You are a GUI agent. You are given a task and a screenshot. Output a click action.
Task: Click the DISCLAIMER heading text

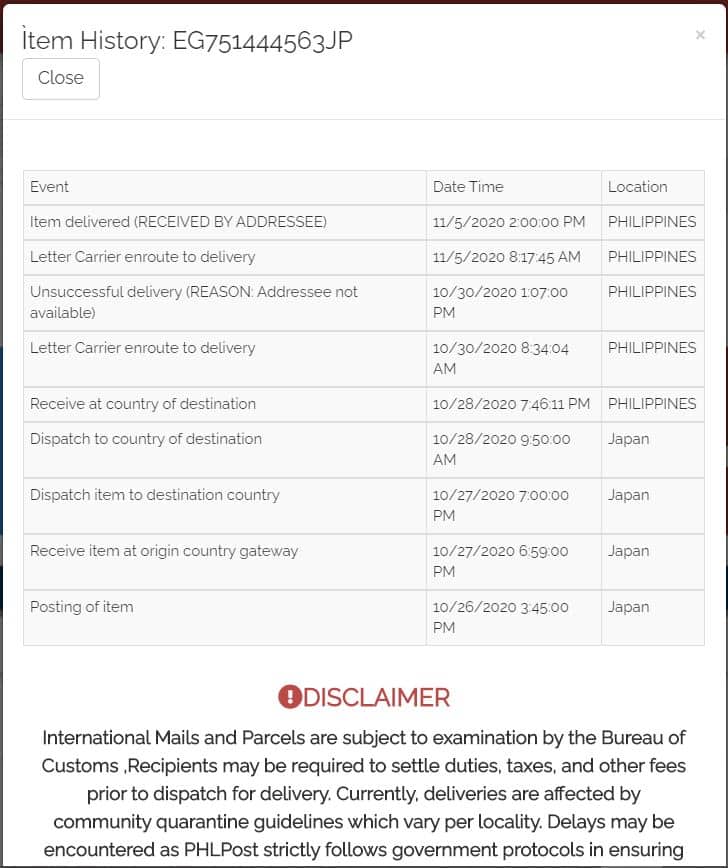pyautogui.click(x=376, y=697)
